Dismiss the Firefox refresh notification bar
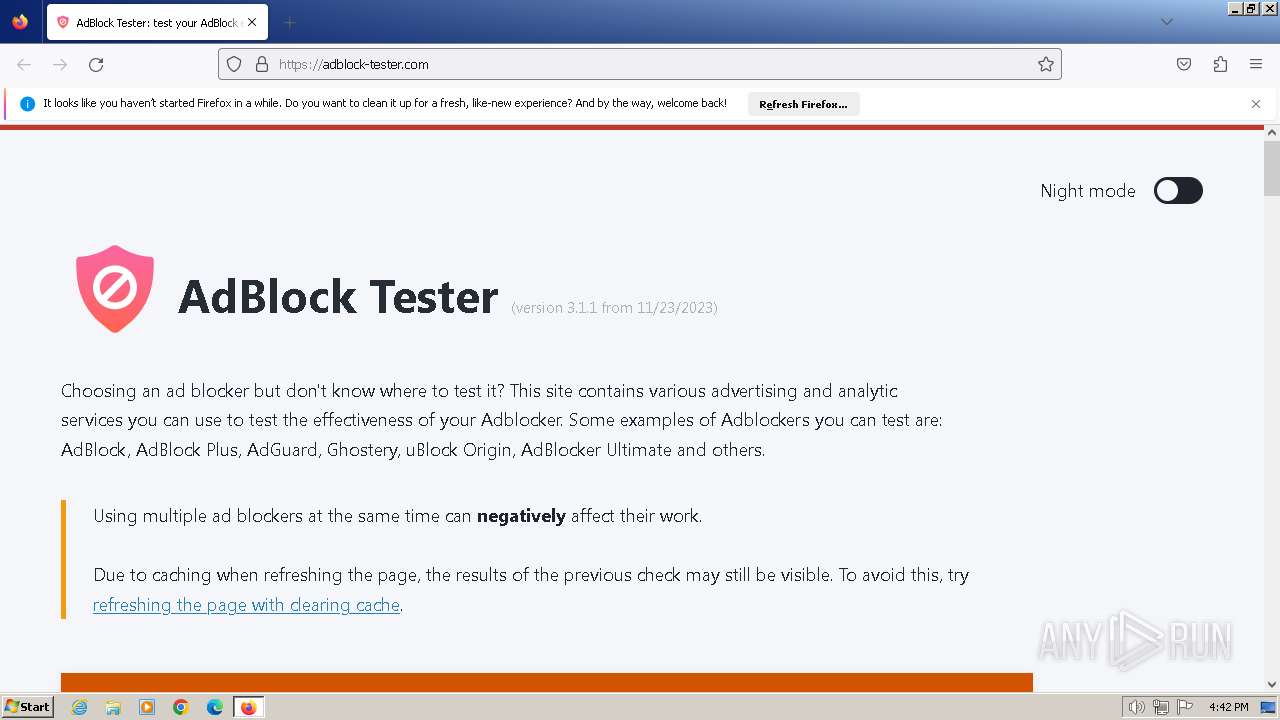Image resolution: width=1280 pixels, height=720 pixels. click(1256, 104)
